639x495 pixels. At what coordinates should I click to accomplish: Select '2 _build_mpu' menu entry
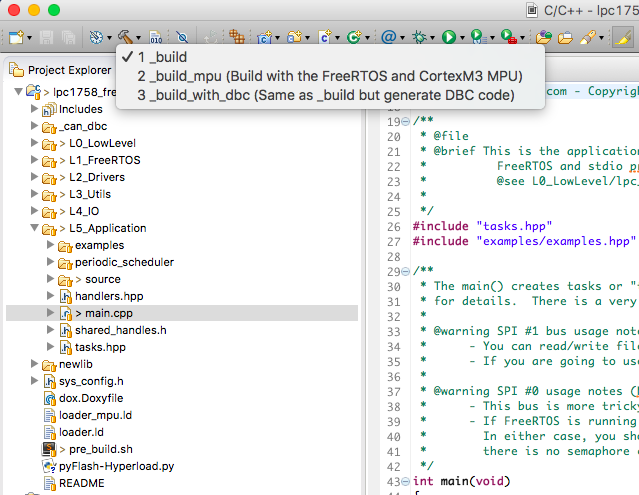pyautogui.click(x=330, y=76)
